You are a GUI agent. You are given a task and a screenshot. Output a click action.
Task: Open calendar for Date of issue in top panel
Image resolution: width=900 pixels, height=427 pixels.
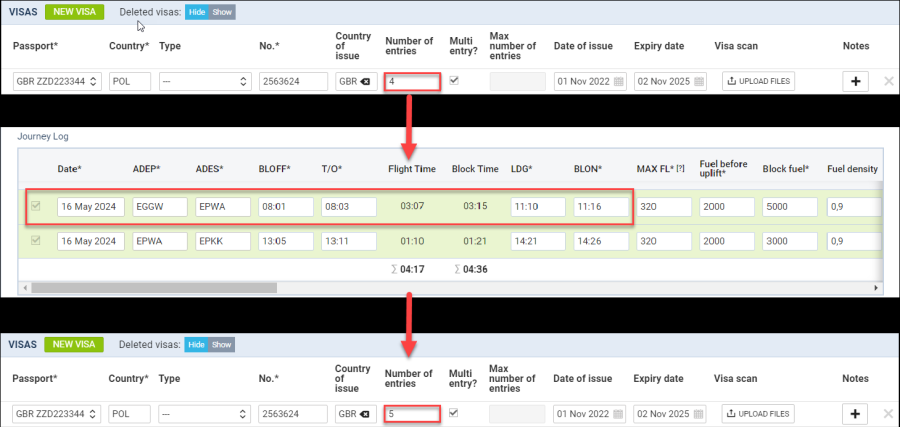[x=618, y=81]
